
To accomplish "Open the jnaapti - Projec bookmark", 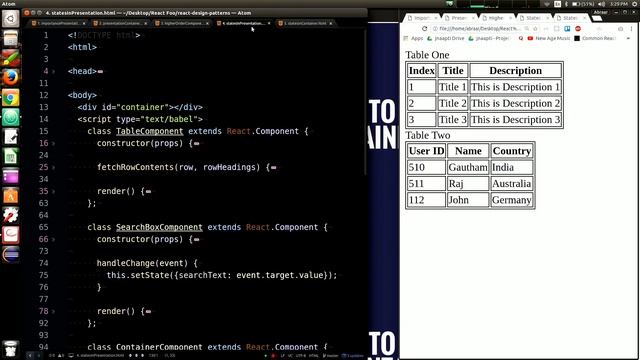I will point(489,38).
